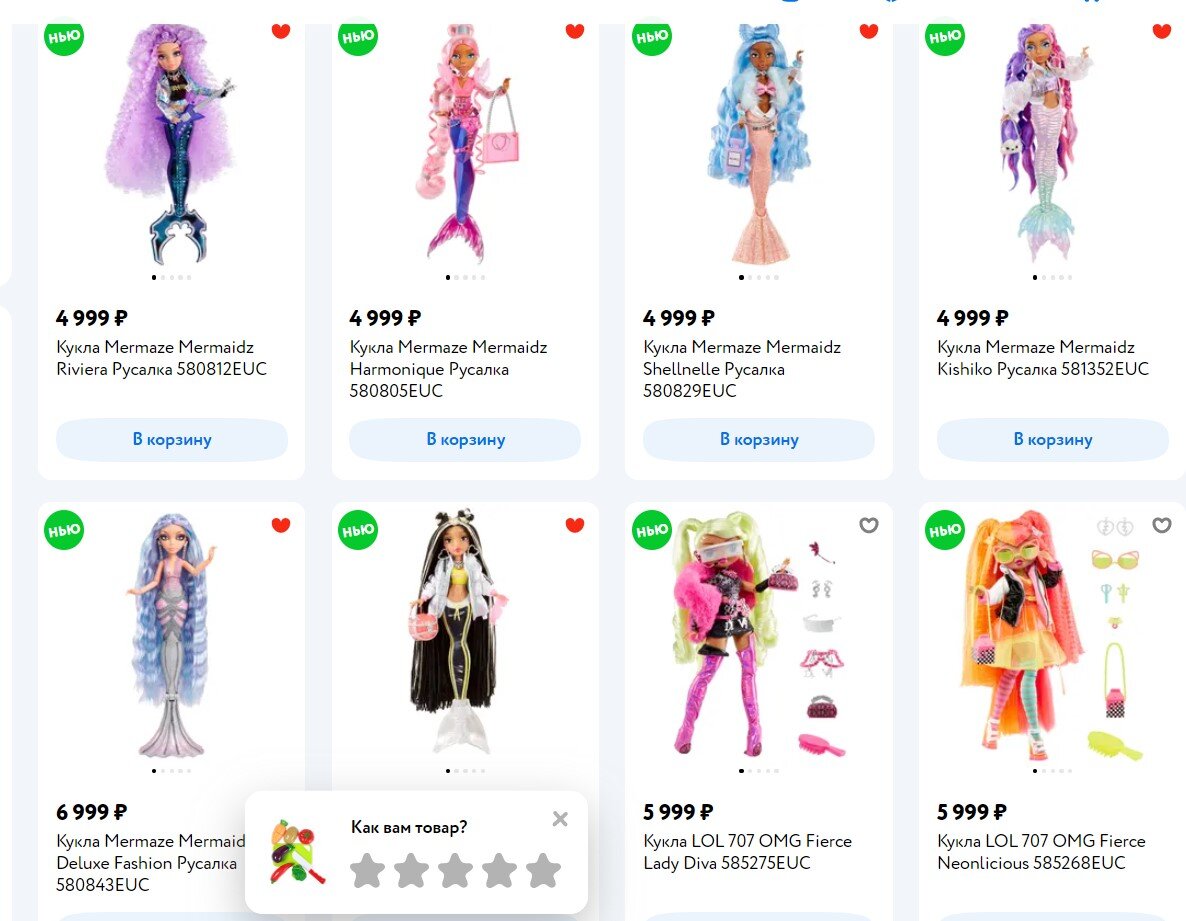Image resolution: width=1186 pixels, height=921 pixels.
Task: Select second image dot under Riviera doll
Action: [163, 278]
